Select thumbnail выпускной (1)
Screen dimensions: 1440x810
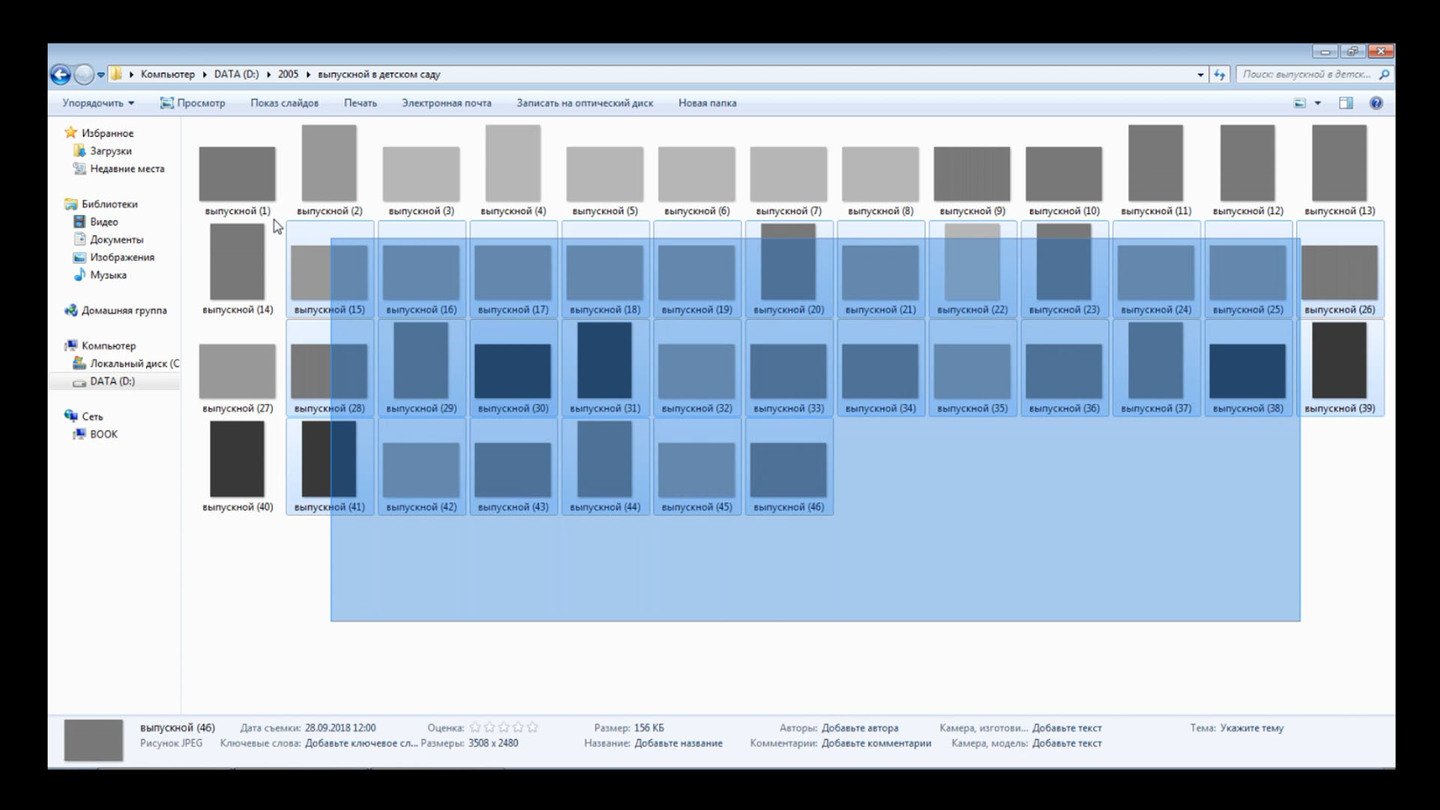(x=237, y=175)
